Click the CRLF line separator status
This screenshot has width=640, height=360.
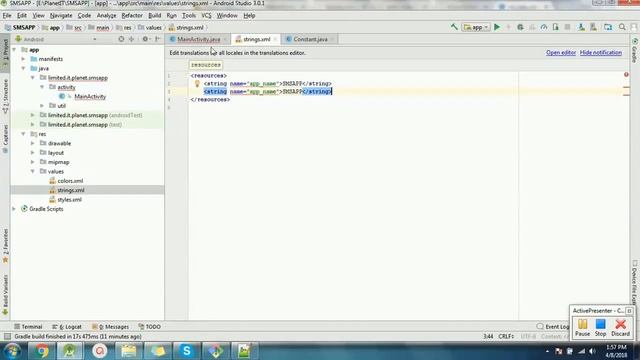pyautogui.click(x=506, y=336)
